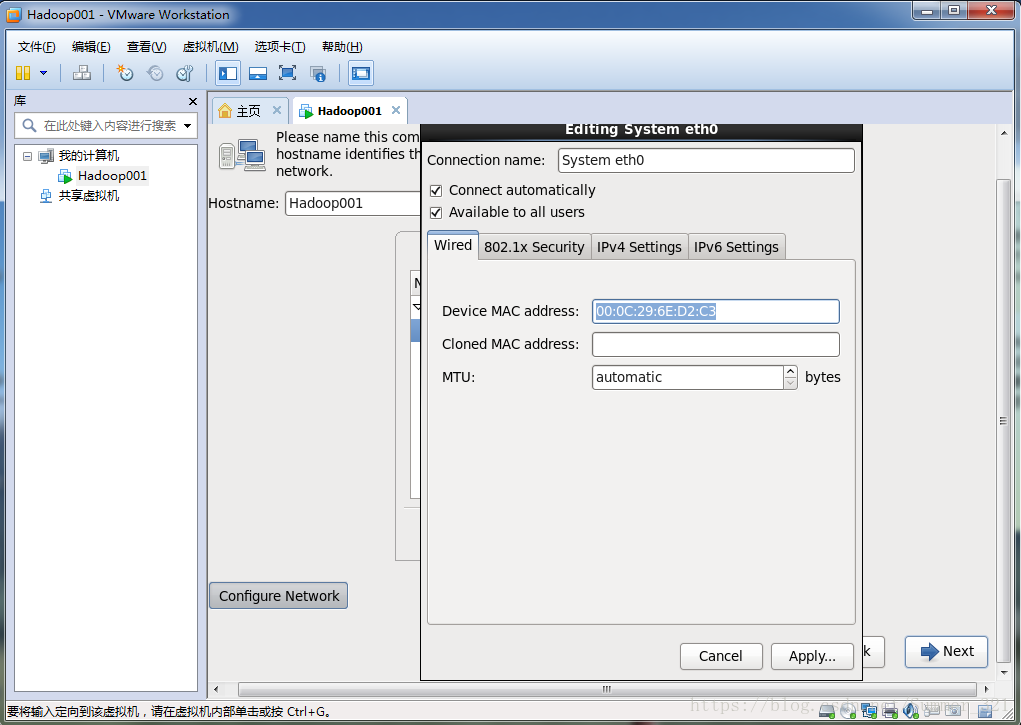This screenshot has height=725, width=1021.
Task: Enter full screen mode icon
Action: [x=287, y=73]
